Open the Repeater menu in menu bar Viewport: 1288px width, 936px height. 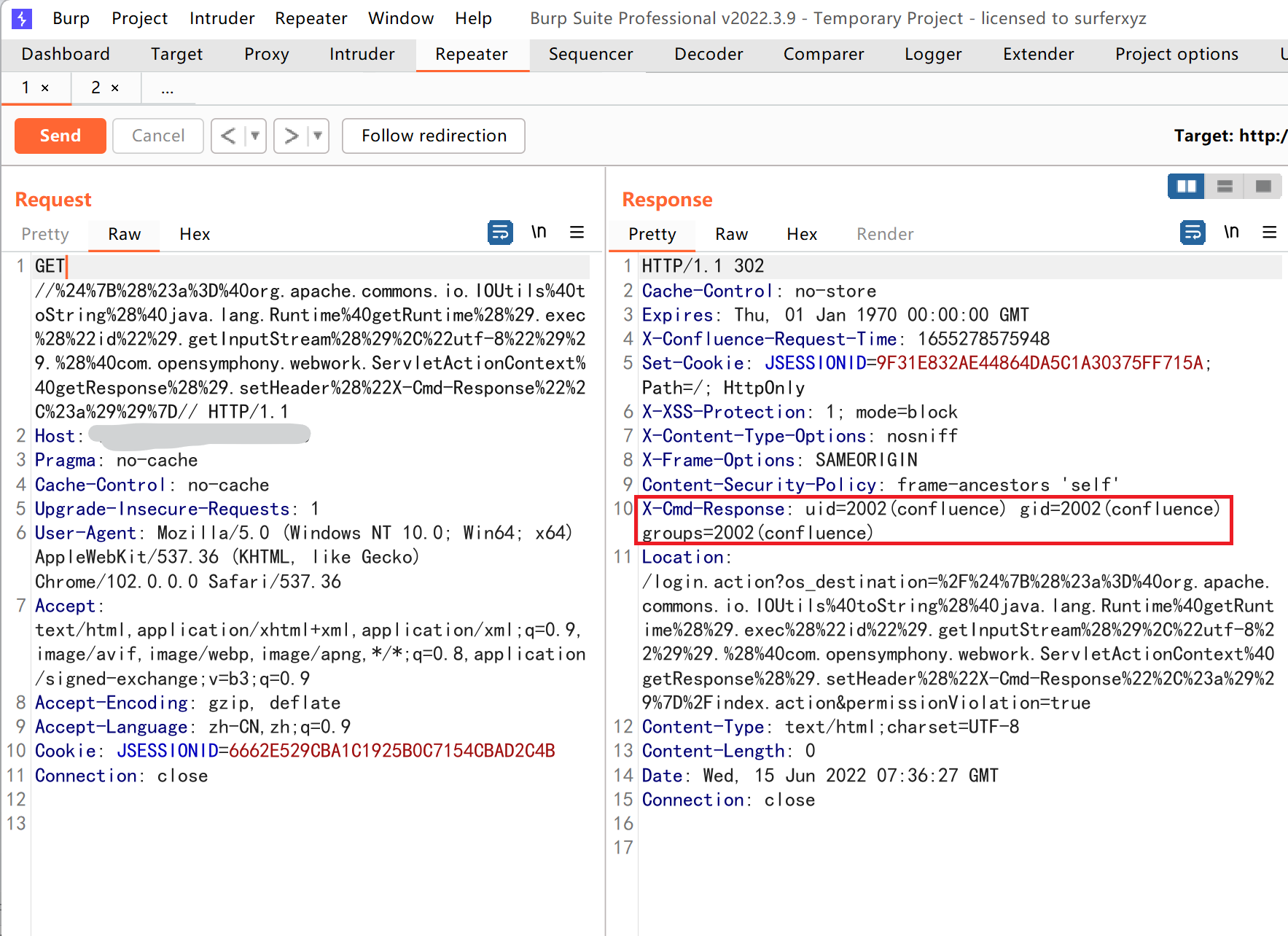[x=311, y=18]
